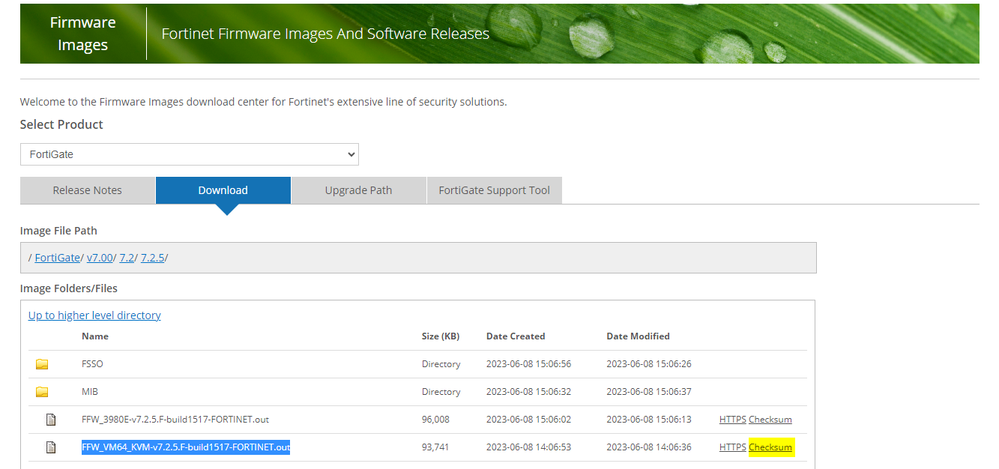Go to FortiGate Support Tool tab
Screen dimensions: 999x469
pyautogui.click(x=494, y=190)
